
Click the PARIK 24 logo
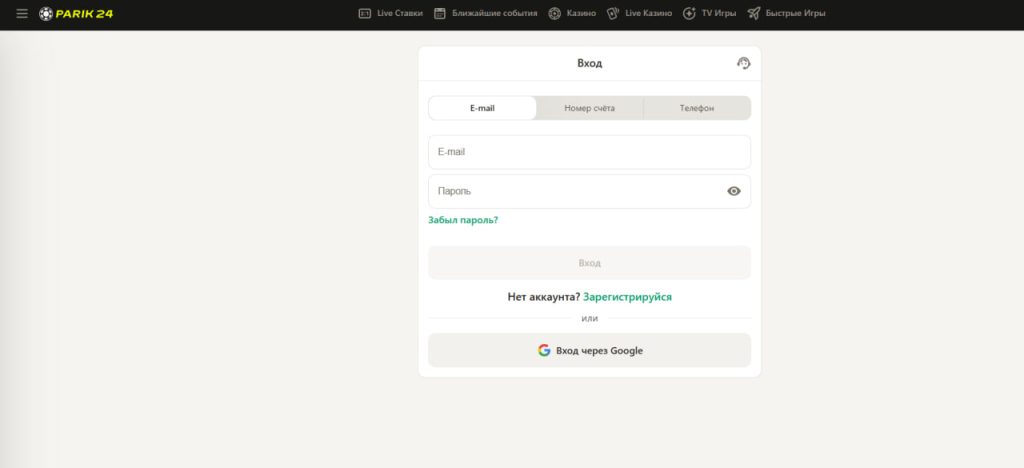tap(76, 13)
